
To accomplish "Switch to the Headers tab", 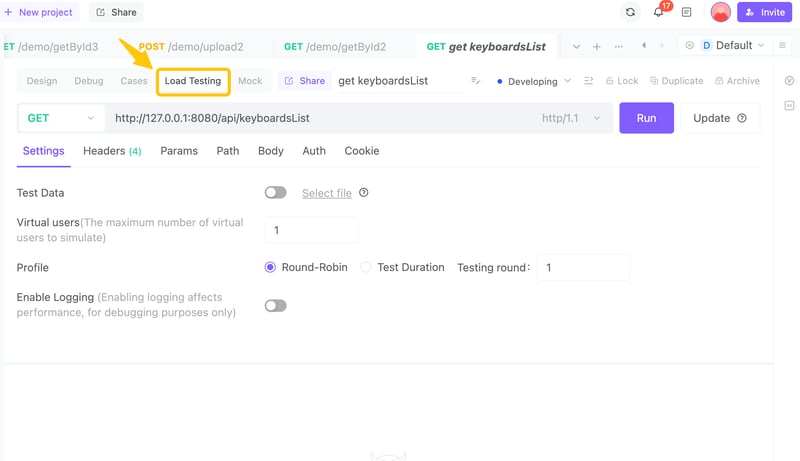I will coord(111,151).
